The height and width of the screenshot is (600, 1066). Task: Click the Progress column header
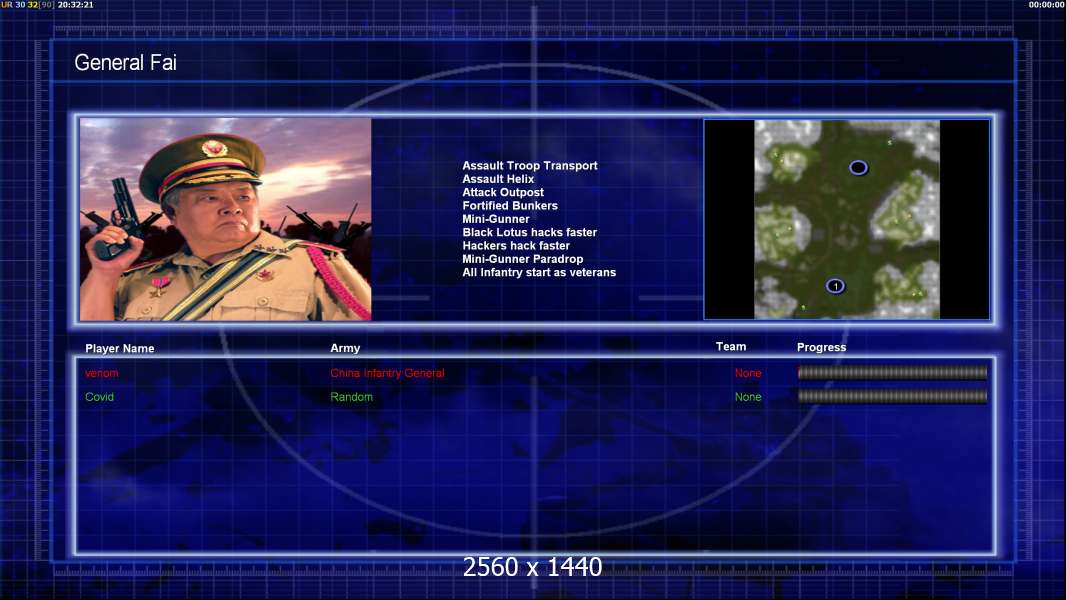[x=821, y=347]
